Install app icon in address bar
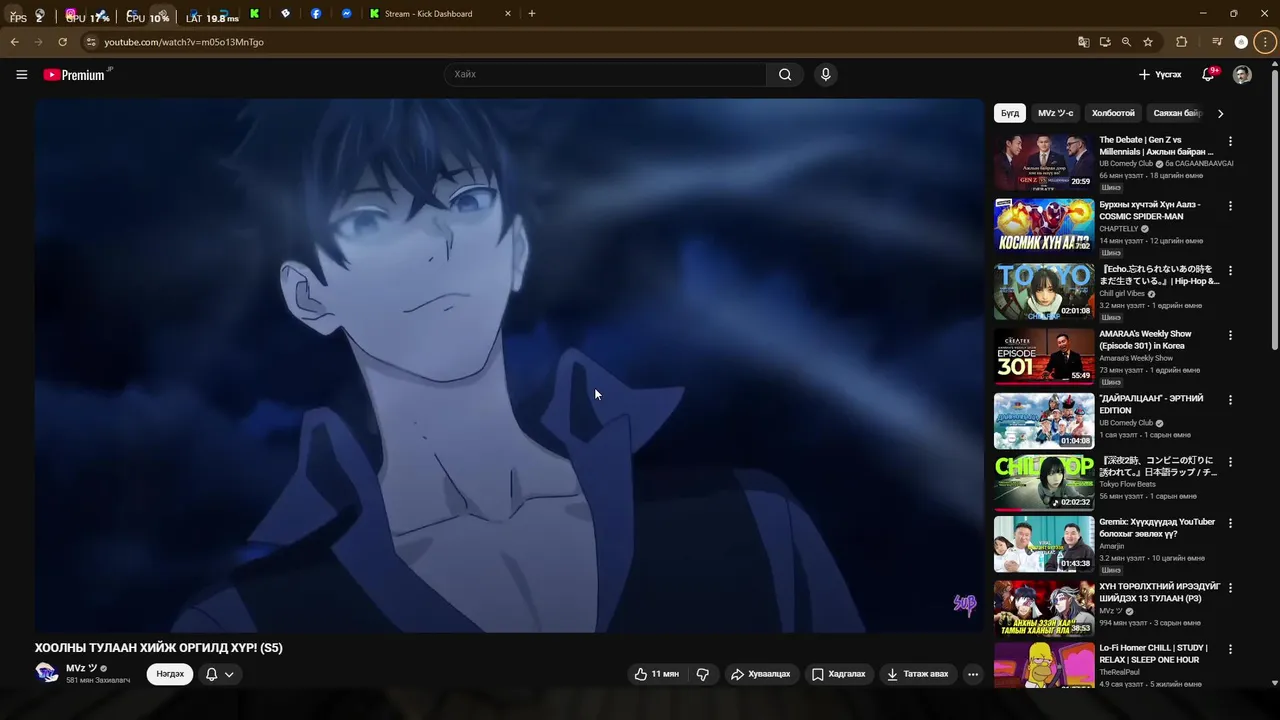 tap(1105, 42)
